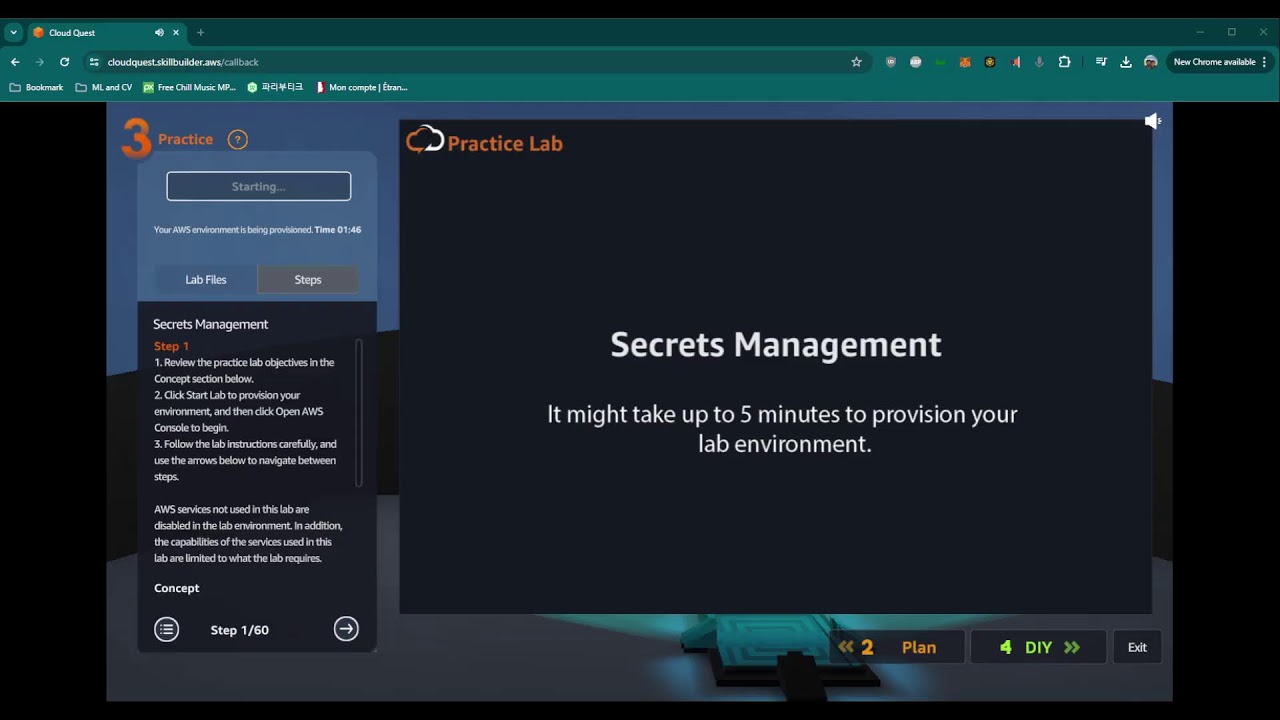Click the orange Step 1 label
The width and height of the screenshot is (1280, 720).
coord(171,346)
